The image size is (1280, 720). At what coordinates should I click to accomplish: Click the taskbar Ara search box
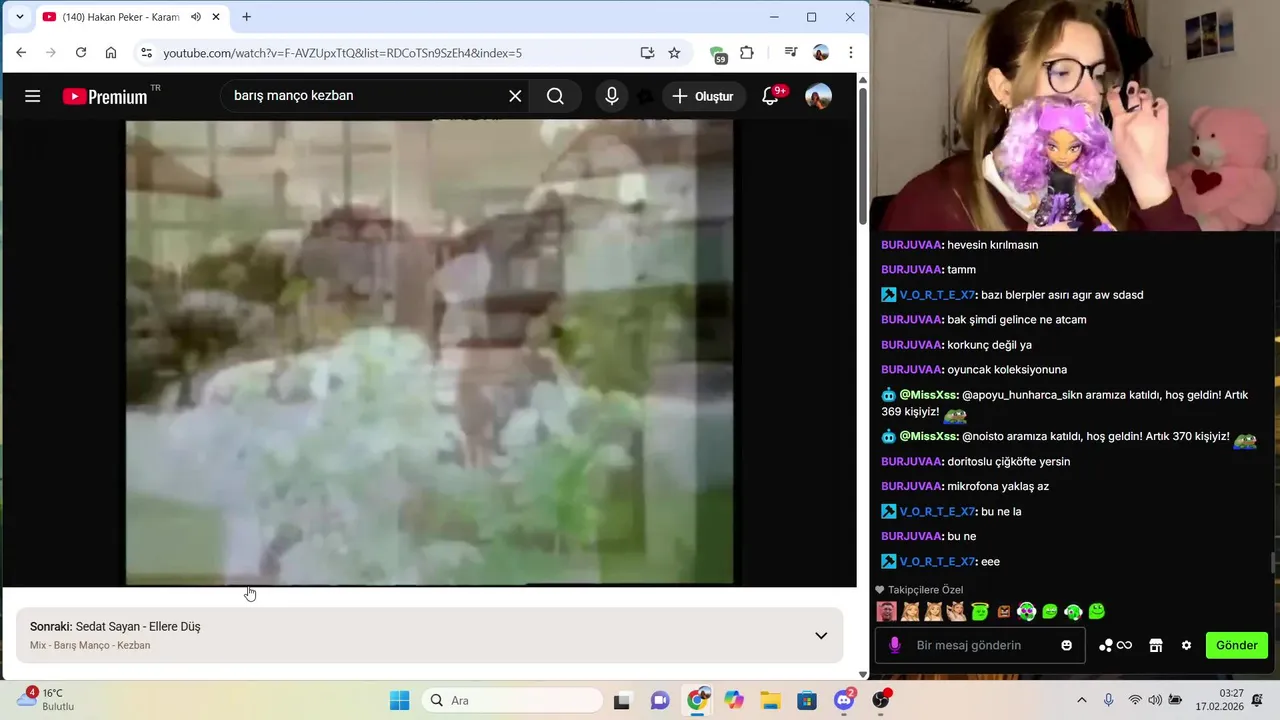pos(512,700)
